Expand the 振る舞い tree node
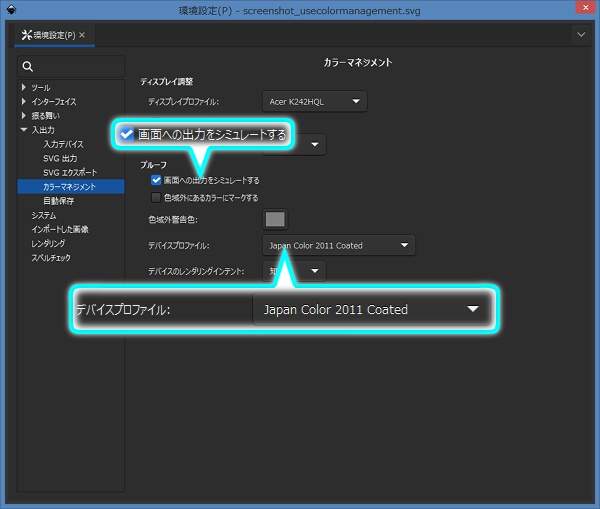600x509 pixels. (23, 116)
